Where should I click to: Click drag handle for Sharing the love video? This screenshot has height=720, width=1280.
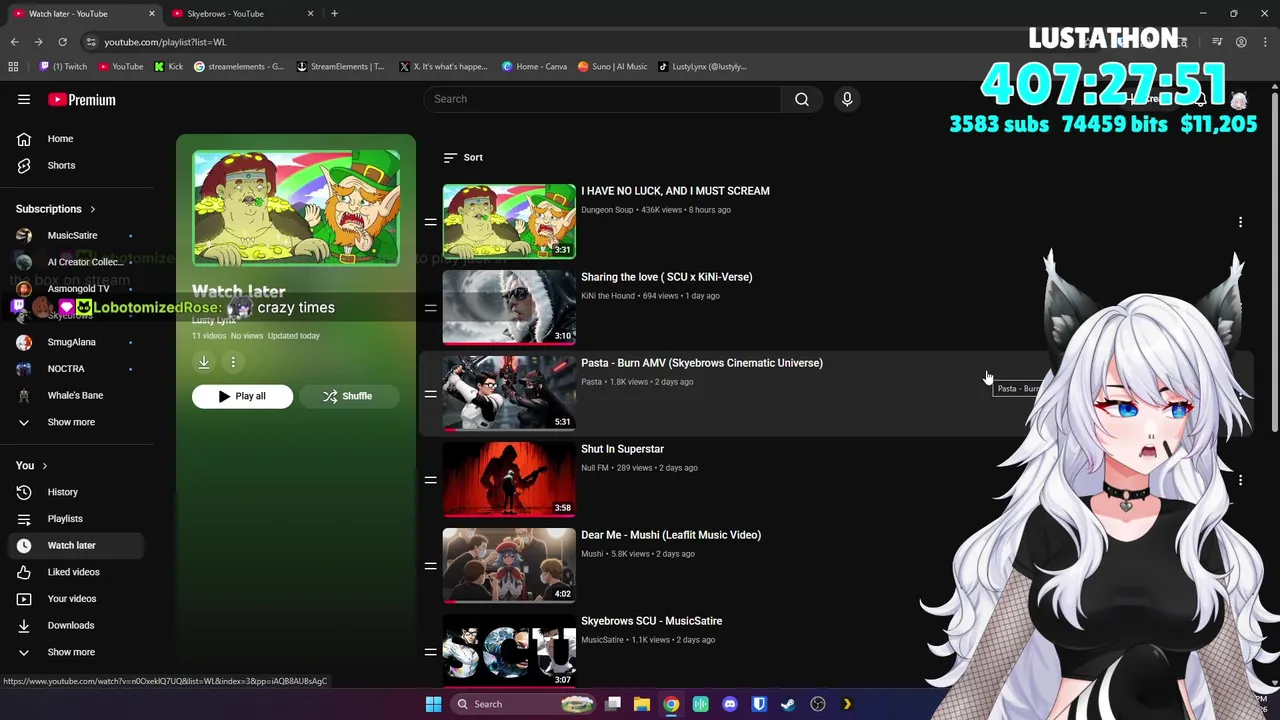point(430,308)
